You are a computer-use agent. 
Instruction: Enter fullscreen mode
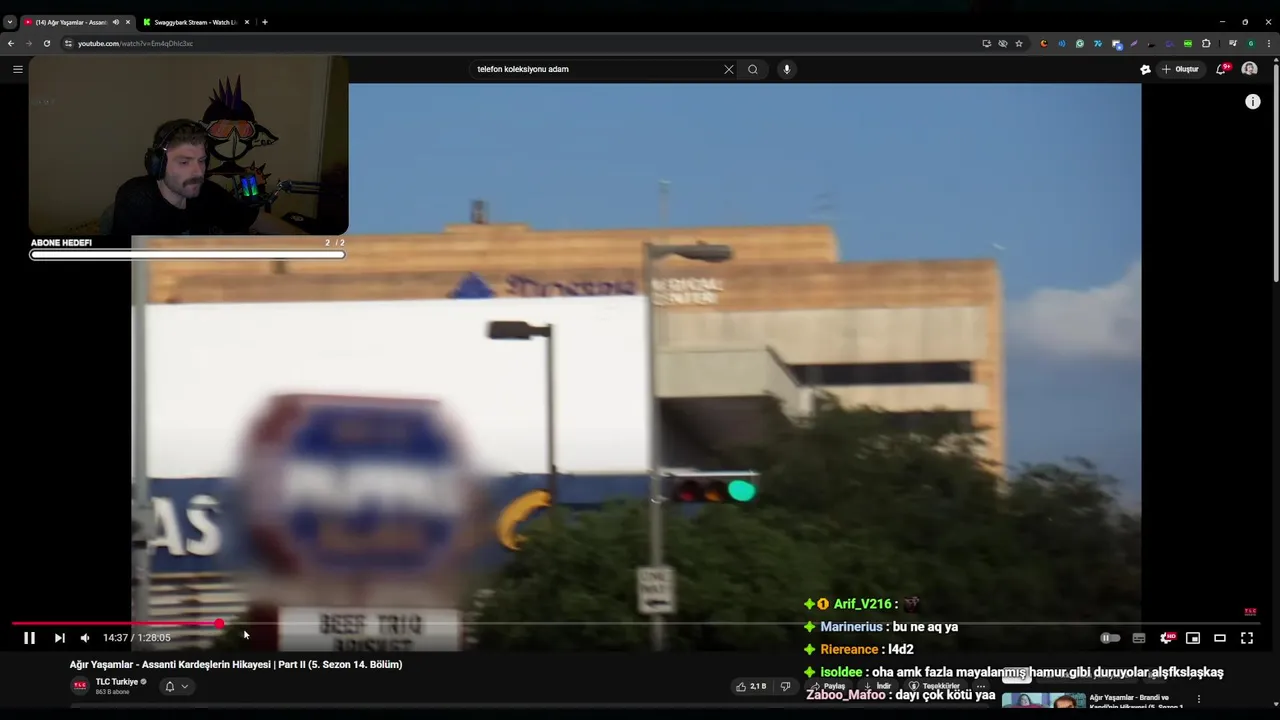click(x=1247, y=638)
